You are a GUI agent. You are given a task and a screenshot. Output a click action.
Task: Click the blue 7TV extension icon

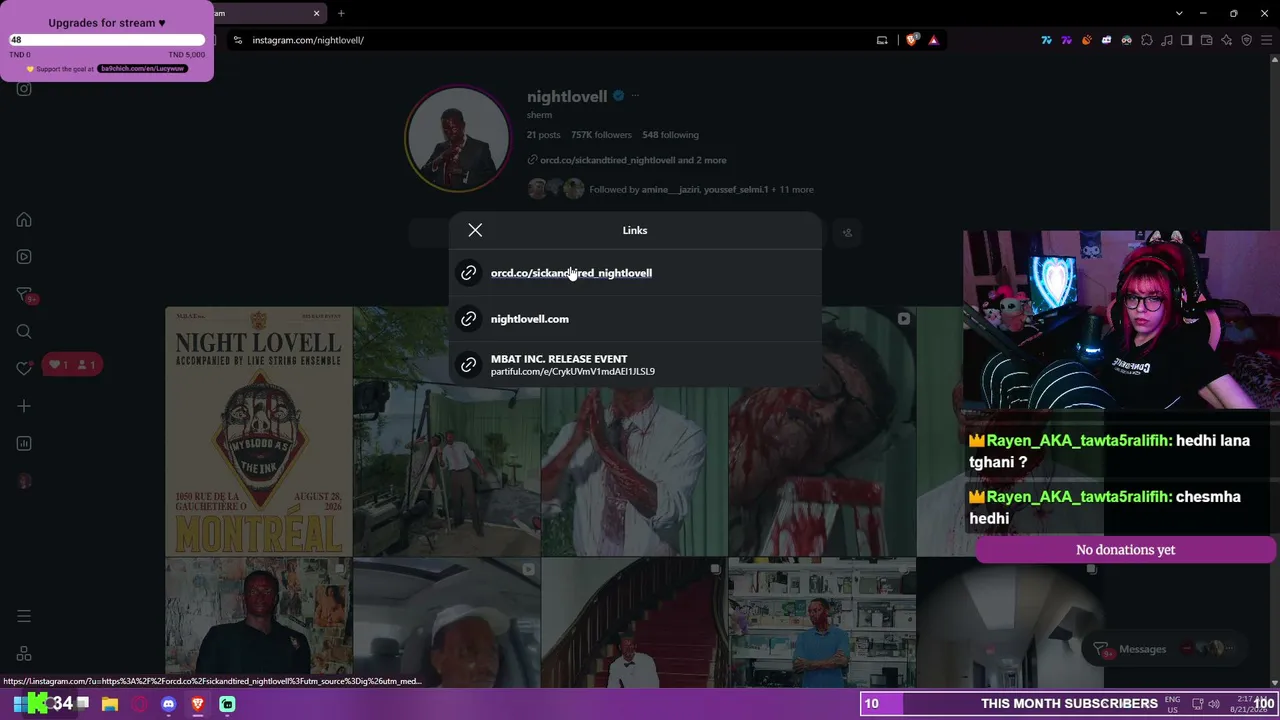(1046, 40)
